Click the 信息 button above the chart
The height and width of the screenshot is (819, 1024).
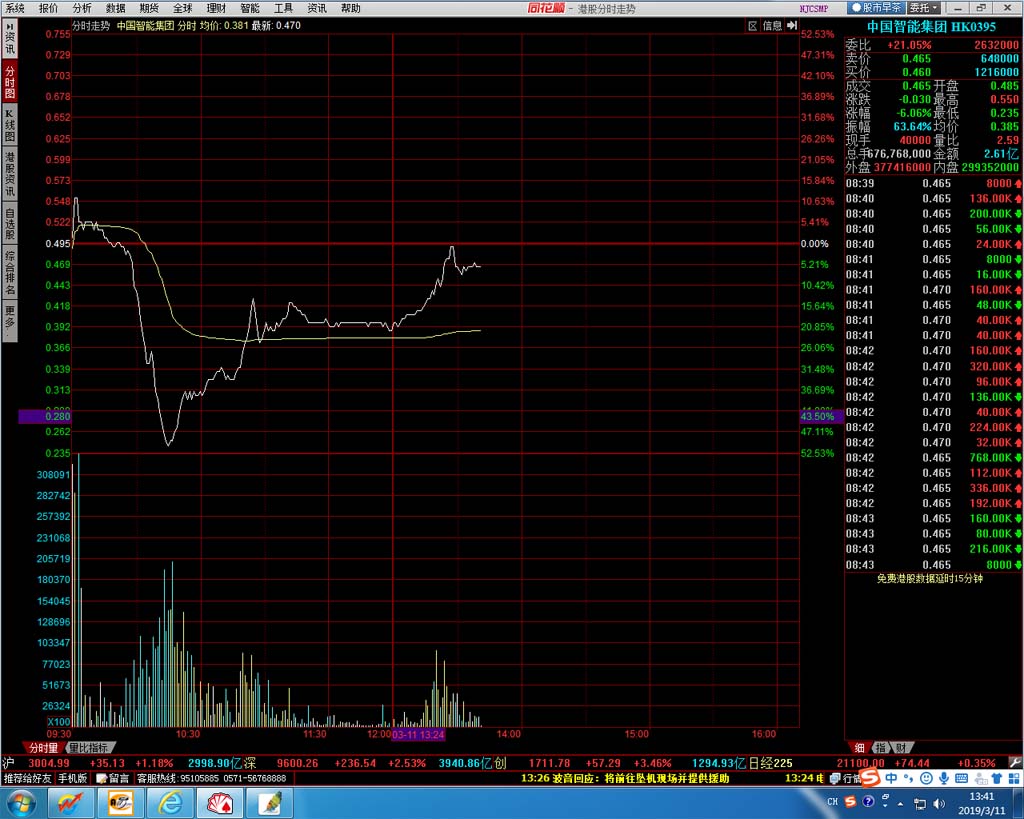772,25
